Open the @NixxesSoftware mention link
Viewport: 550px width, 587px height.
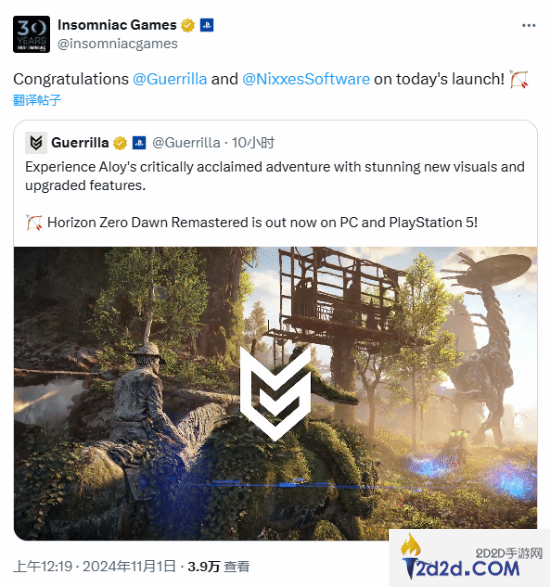(x=306, y=79)
